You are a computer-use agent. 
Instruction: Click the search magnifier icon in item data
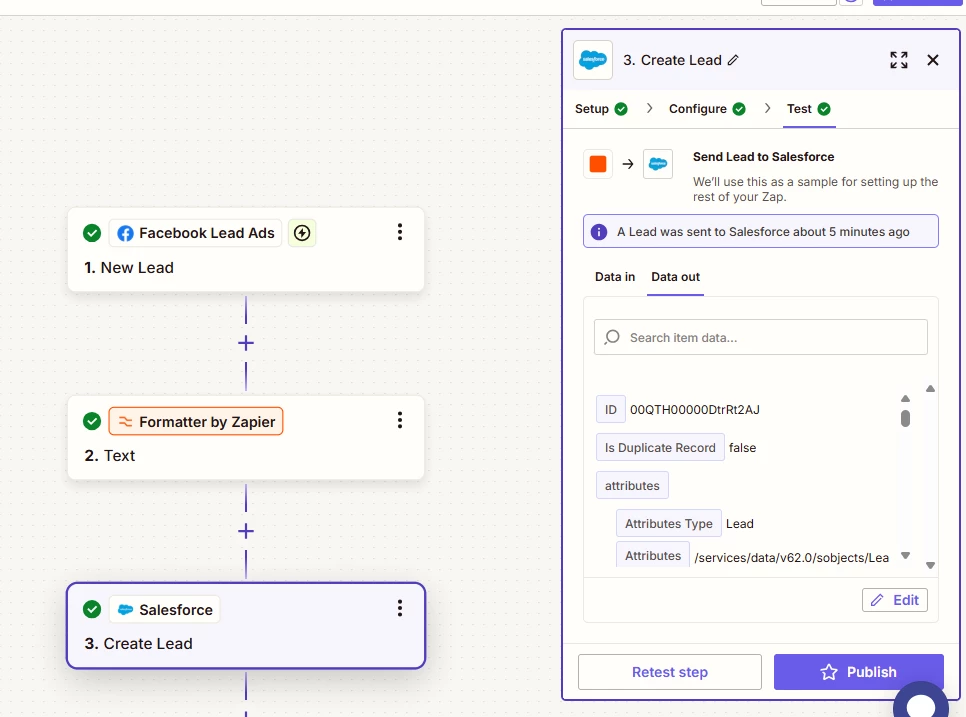point(612,337)
